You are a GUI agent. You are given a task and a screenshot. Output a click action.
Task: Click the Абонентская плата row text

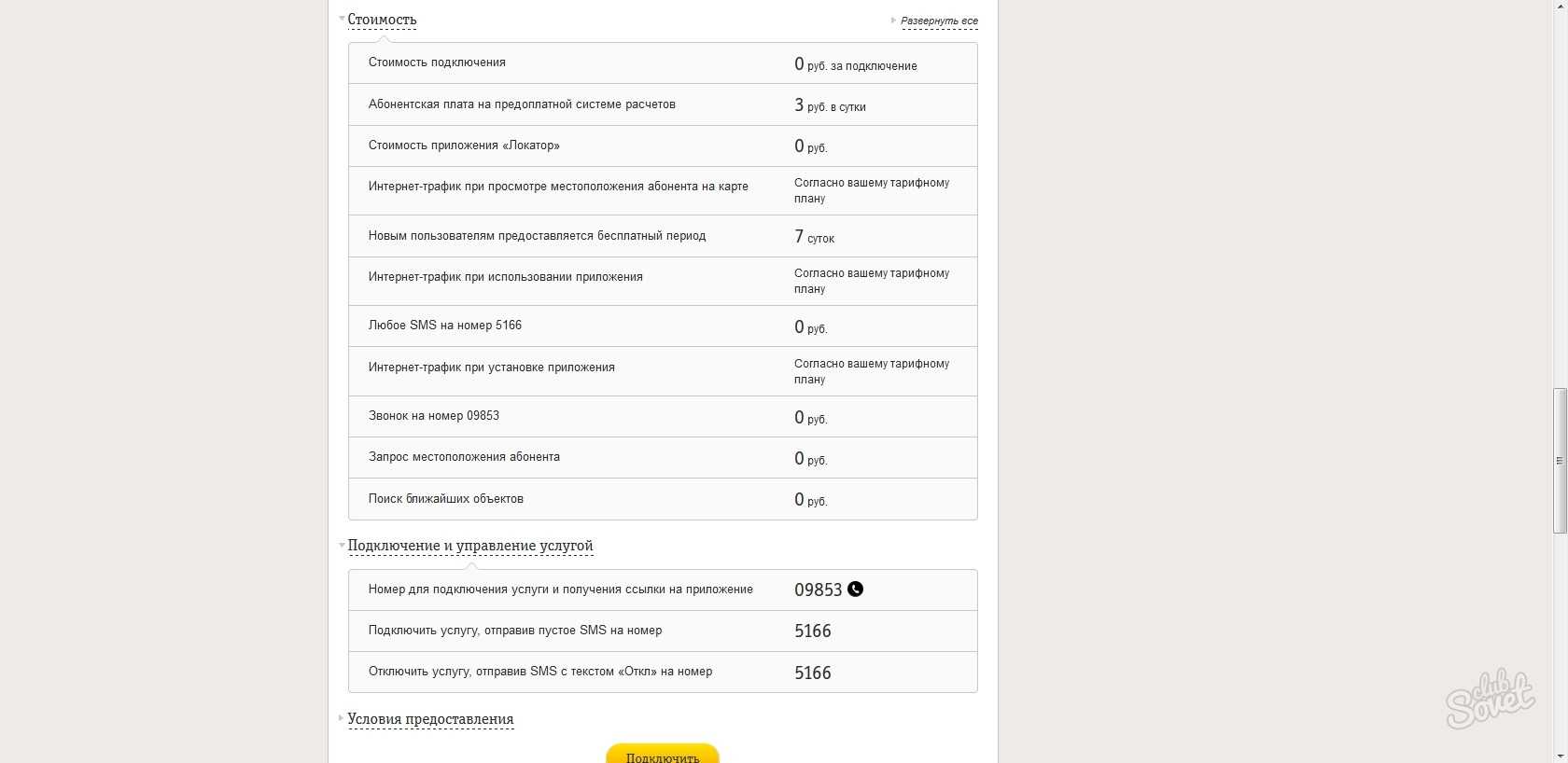(x=522, y=104)
